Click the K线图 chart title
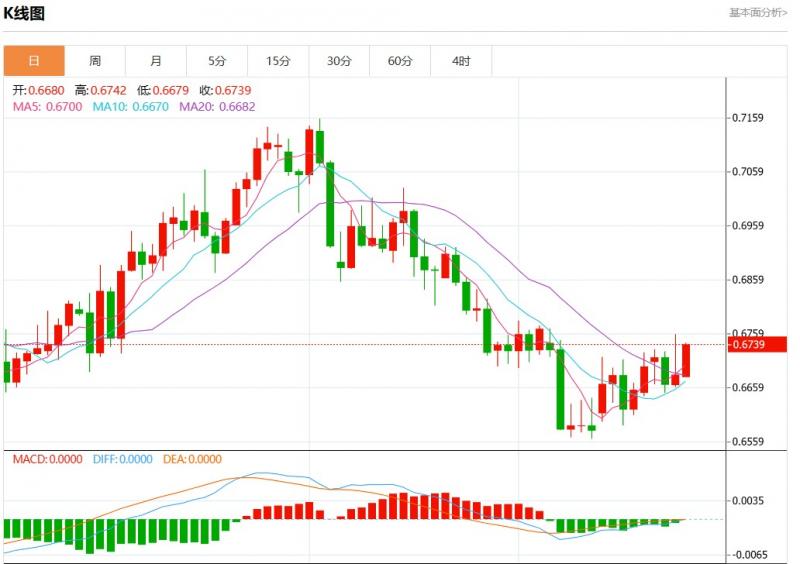This screenshot has width=800, height=564. point(24,13)
